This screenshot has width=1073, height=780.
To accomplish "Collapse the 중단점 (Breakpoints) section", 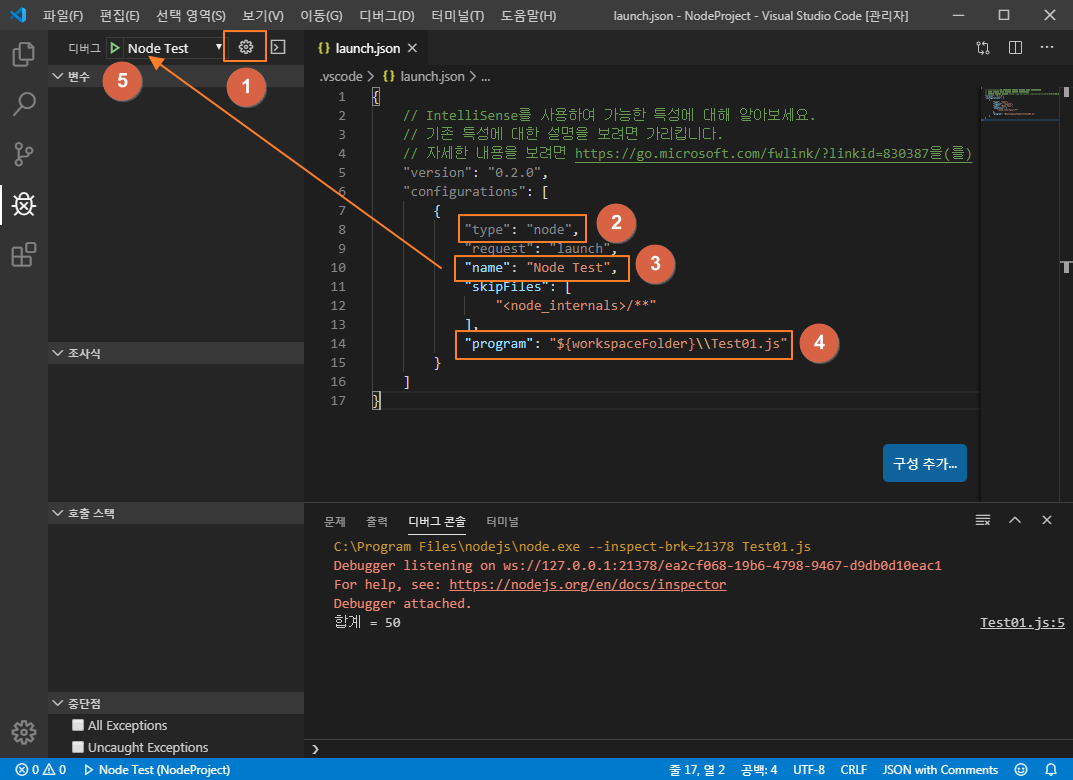I will coord(176,703).
